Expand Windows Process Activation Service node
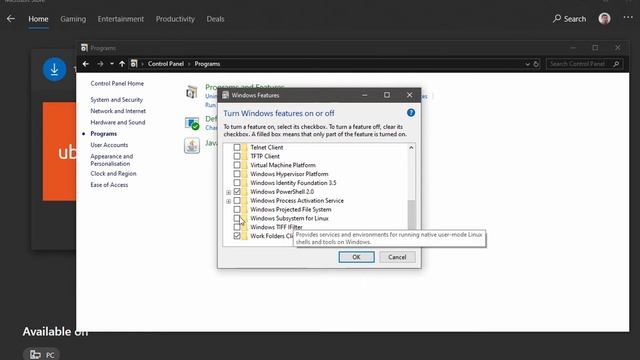 [x=229, y=201]
